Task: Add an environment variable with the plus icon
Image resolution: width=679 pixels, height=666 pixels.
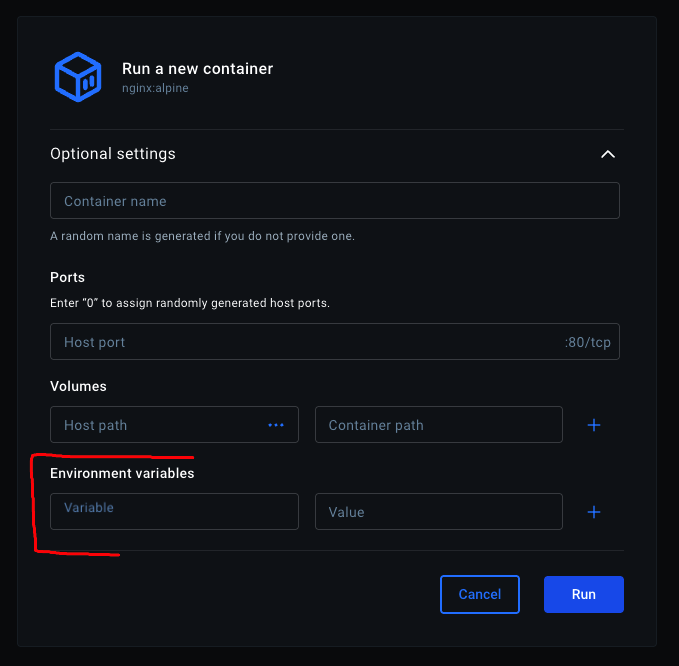Action: [x=593, y=512]
